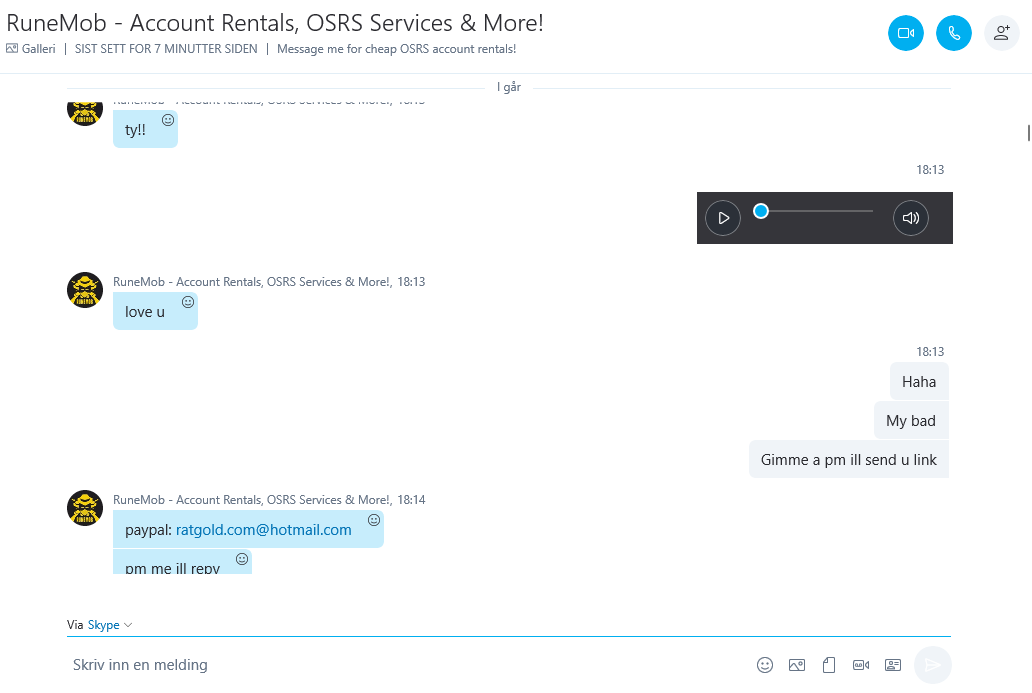
Task: Click the "My bad" message bubble
Action: (x=911, y=421)
